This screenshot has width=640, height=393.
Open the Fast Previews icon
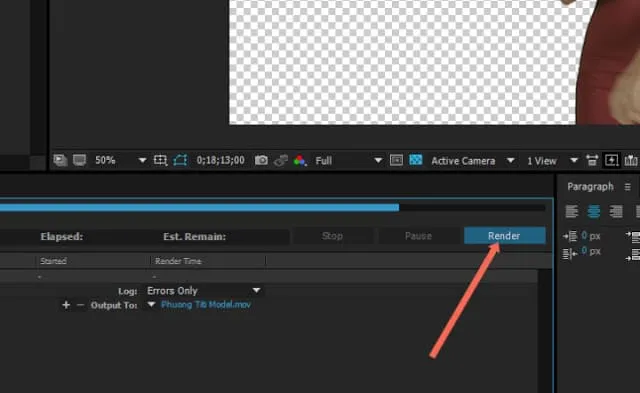coord(611,160)
